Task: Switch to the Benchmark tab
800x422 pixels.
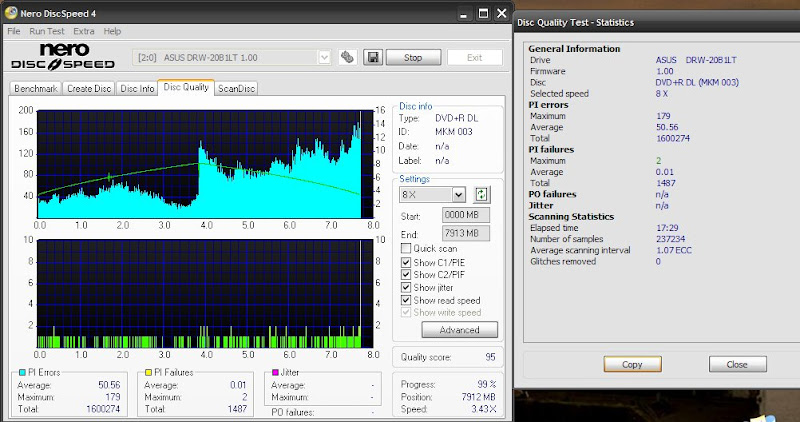Action: [36, 88]
